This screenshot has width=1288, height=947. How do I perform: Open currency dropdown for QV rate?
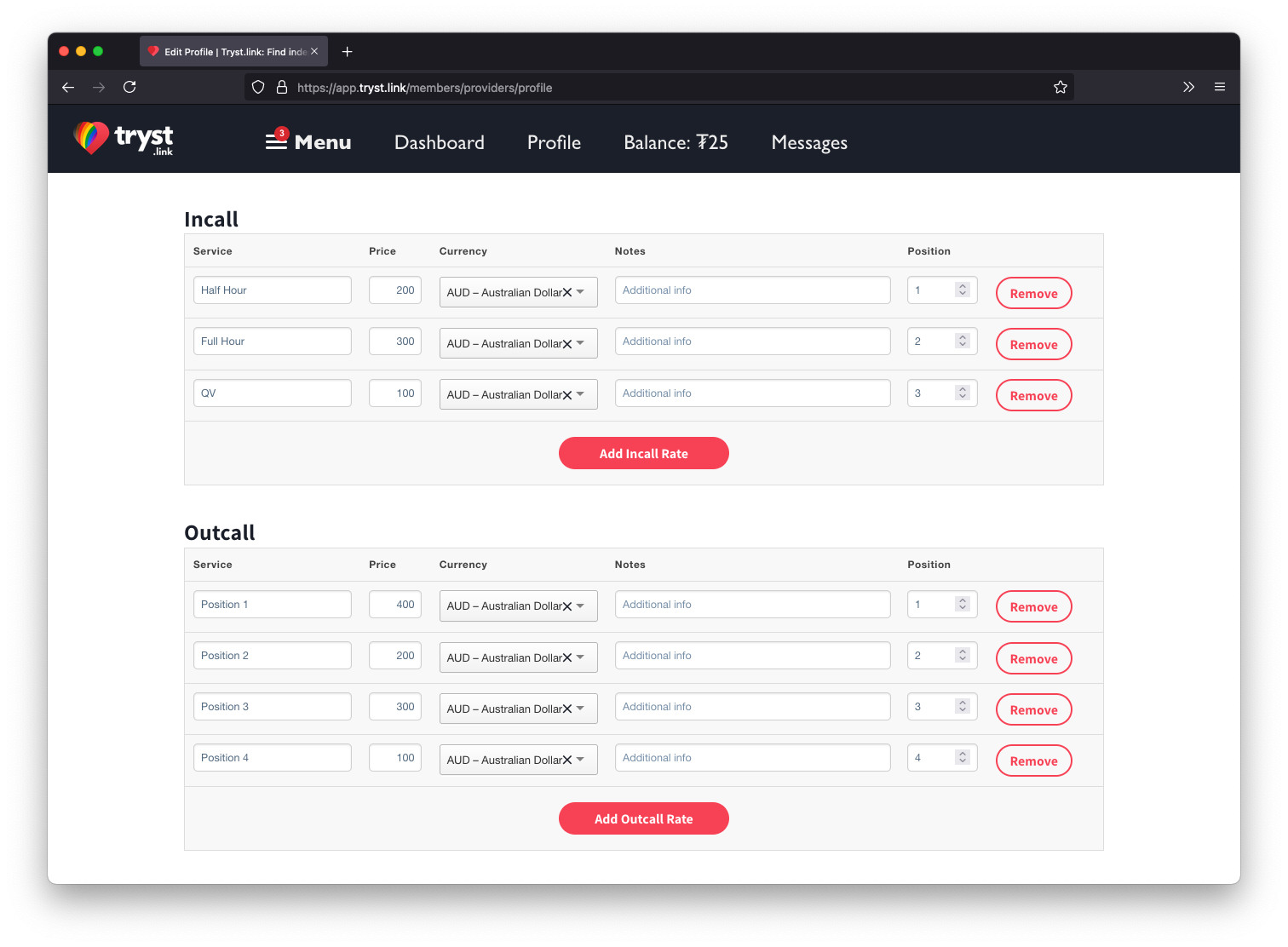(581, 394)
